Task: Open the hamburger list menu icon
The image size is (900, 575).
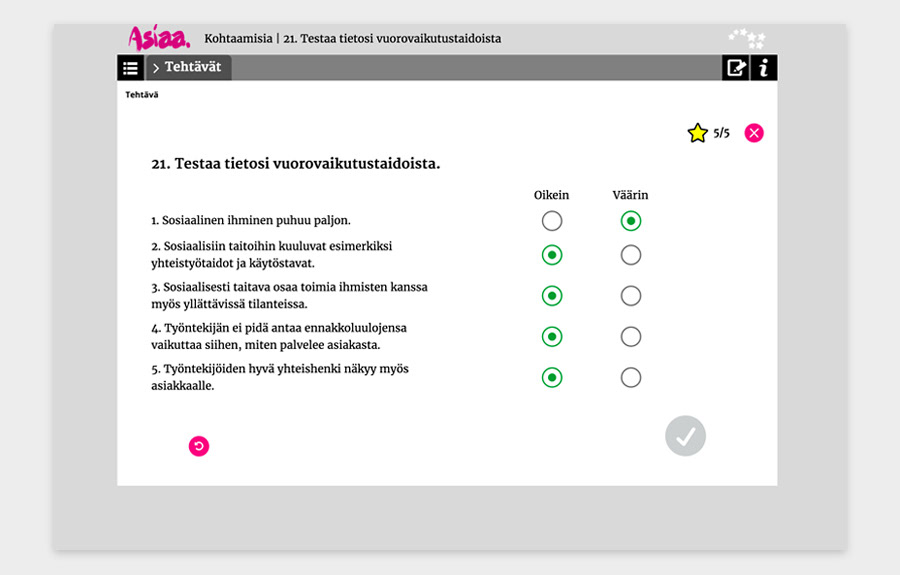Action: pos(131,68)
